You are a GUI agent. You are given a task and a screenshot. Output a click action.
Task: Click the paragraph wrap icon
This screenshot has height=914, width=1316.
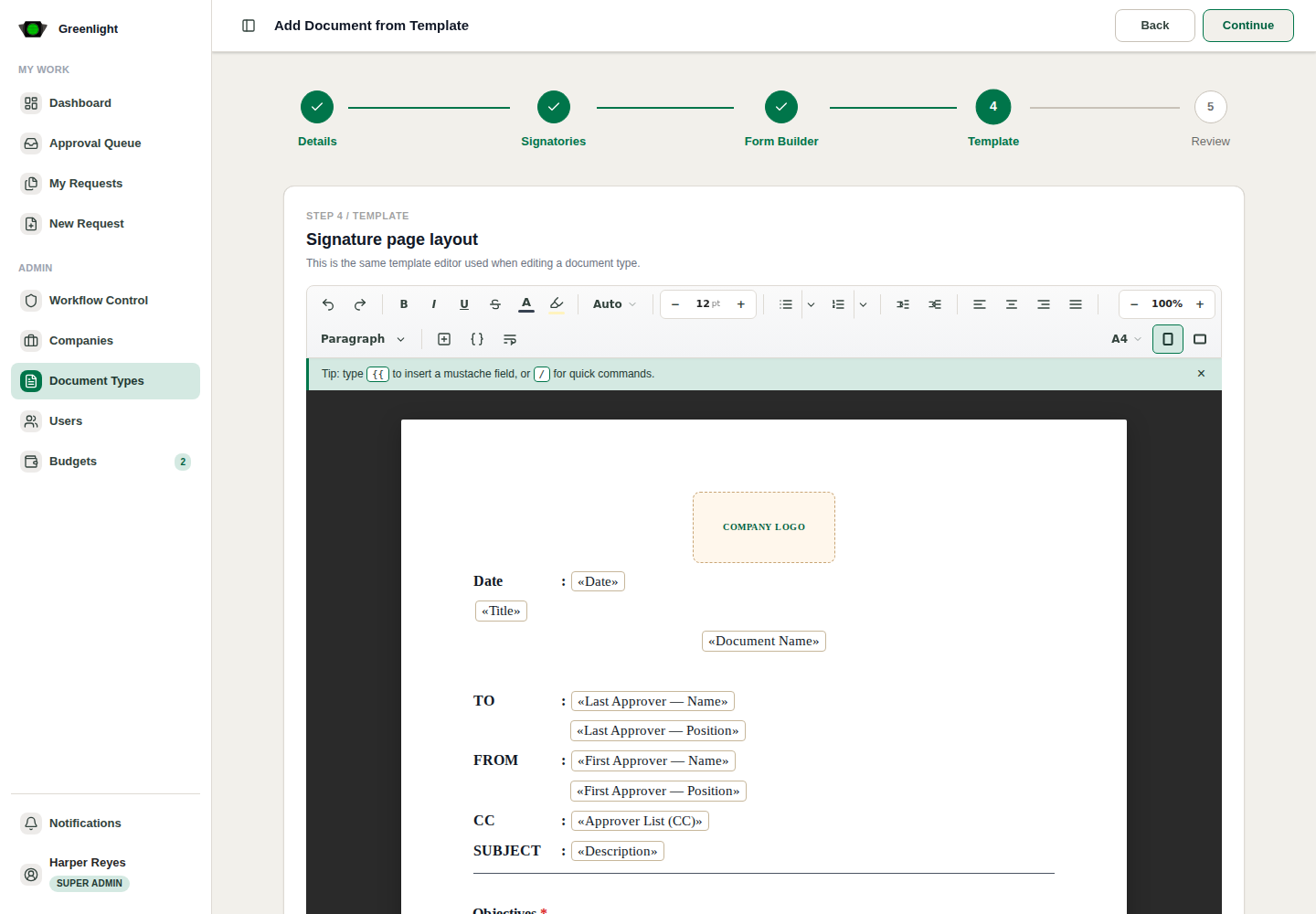[x=510, y=339]
